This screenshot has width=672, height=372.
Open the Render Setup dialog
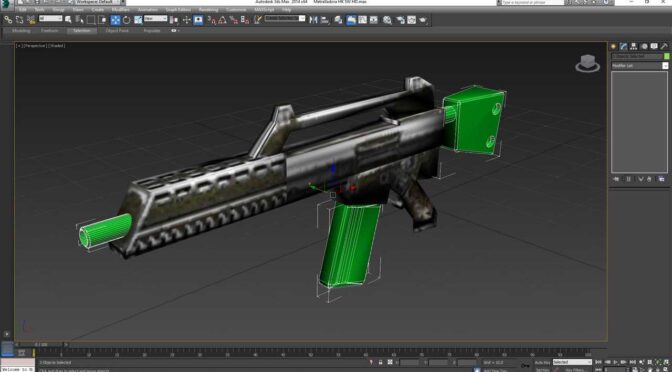pos(400,20)
